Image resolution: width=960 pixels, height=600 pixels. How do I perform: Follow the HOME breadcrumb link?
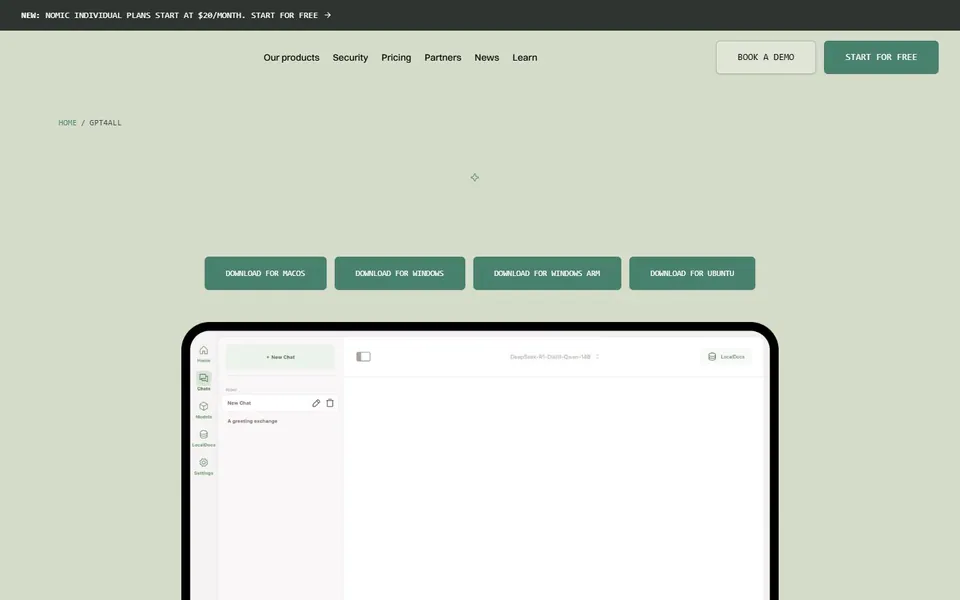pyautogui.click(x=67, y=122)
